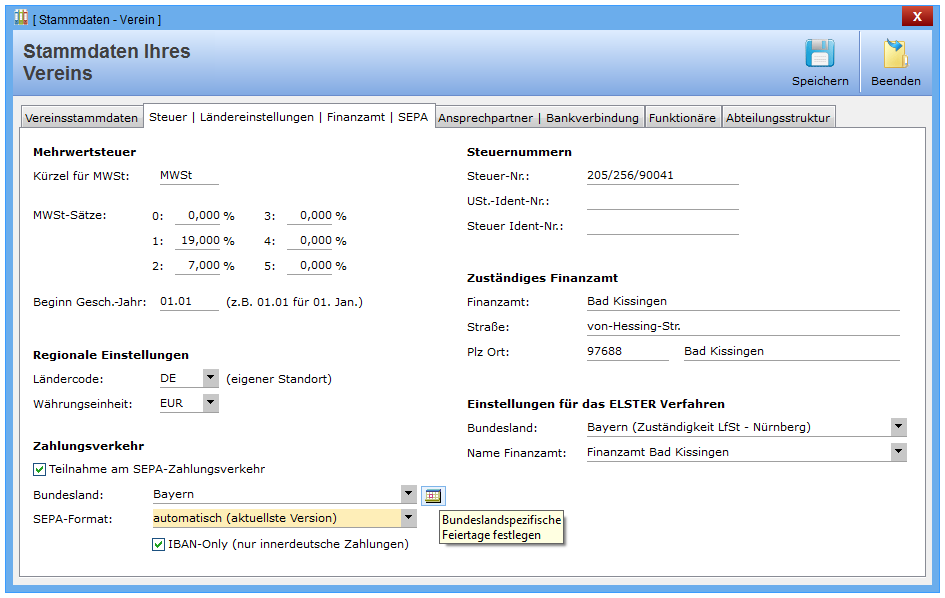Screen dimensions: 945x598
Task: Click the application icon in title bar
Action: 21,17
